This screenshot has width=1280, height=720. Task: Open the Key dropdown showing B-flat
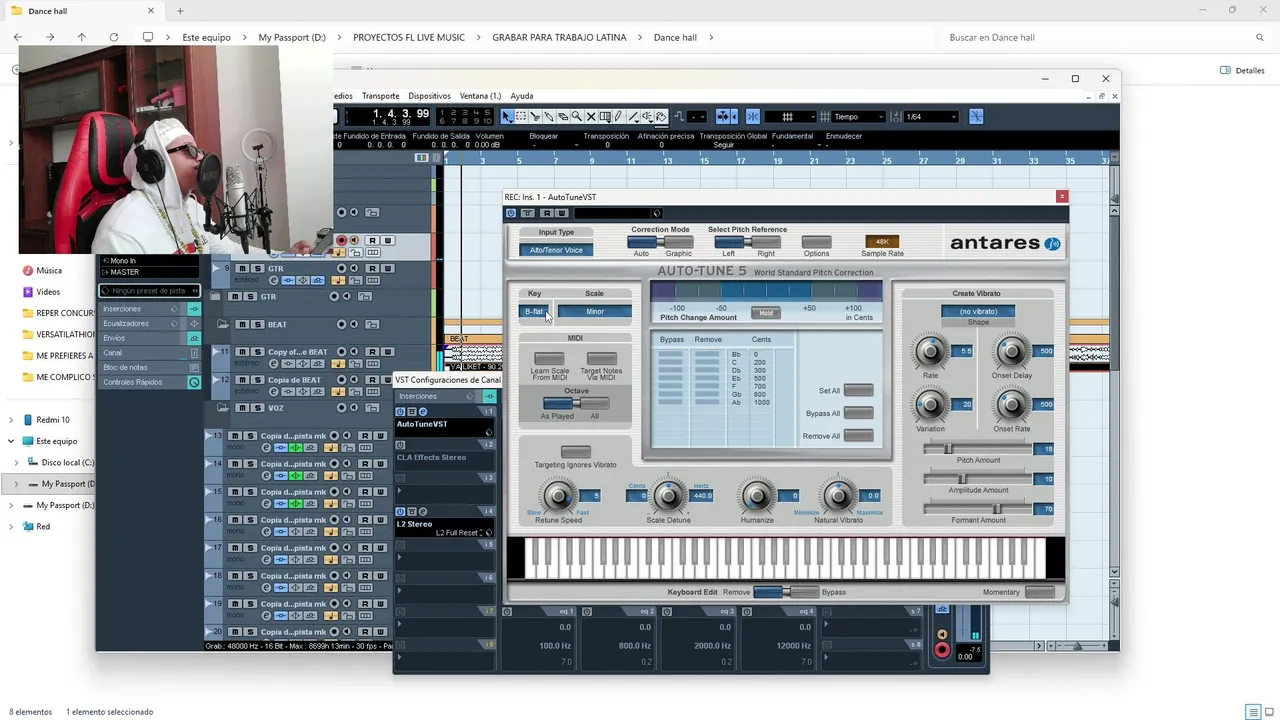[x=534, y=311]
